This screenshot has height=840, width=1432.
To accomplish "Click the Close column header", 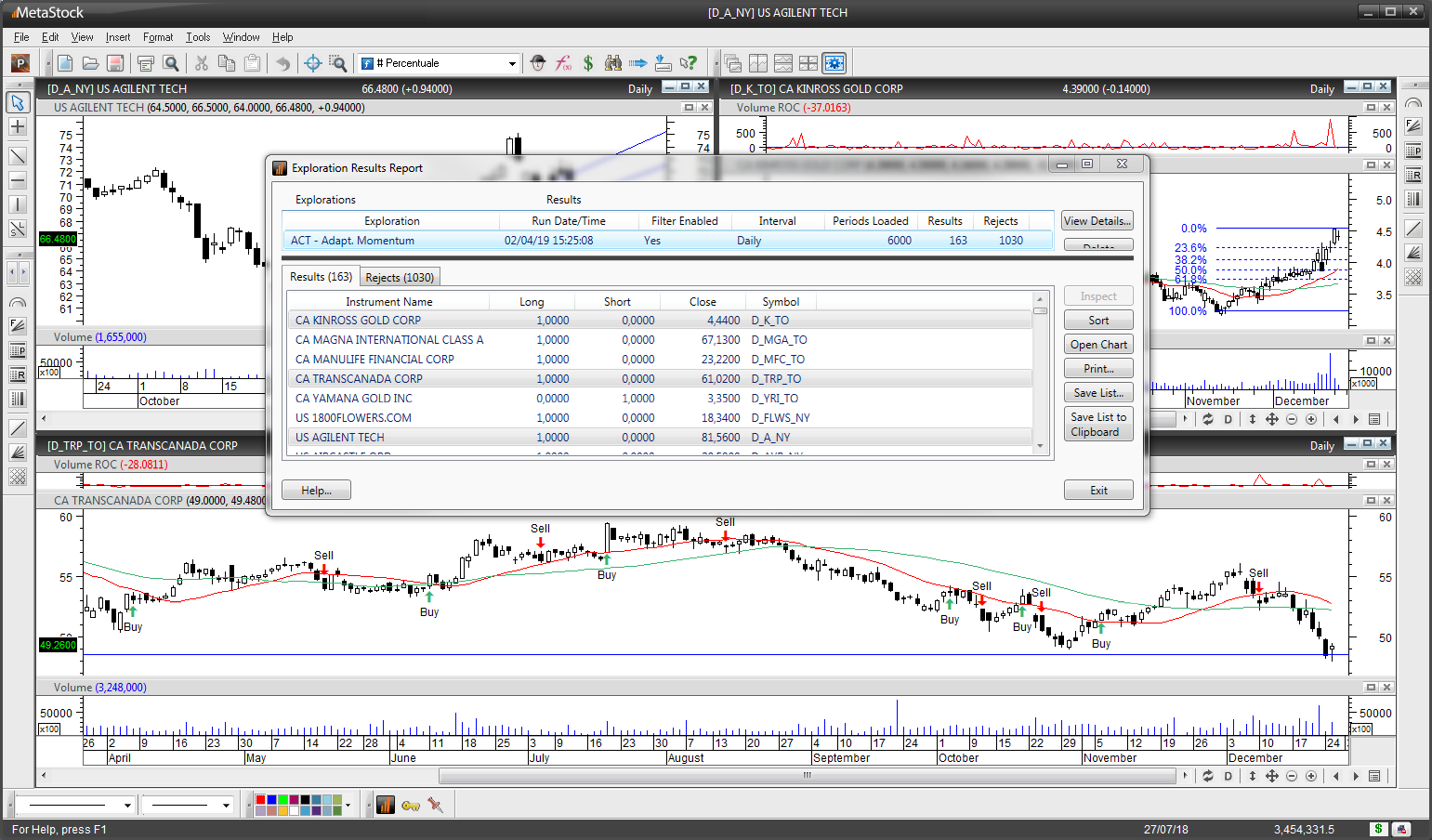I will click(x=703, y=302).
